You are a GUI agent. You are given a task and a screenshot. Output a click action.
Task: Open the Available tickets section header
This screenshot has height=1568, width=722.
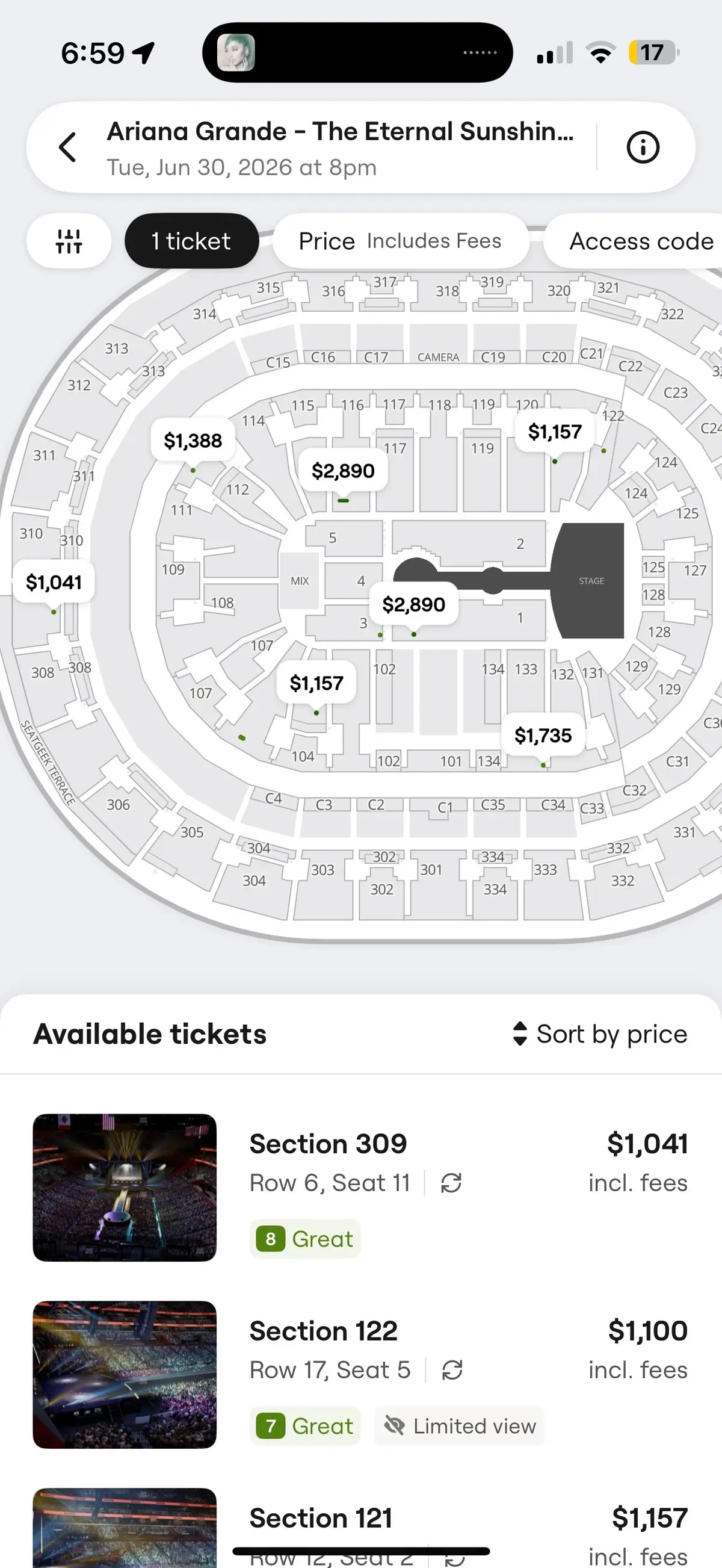(x=150, y=1033)
